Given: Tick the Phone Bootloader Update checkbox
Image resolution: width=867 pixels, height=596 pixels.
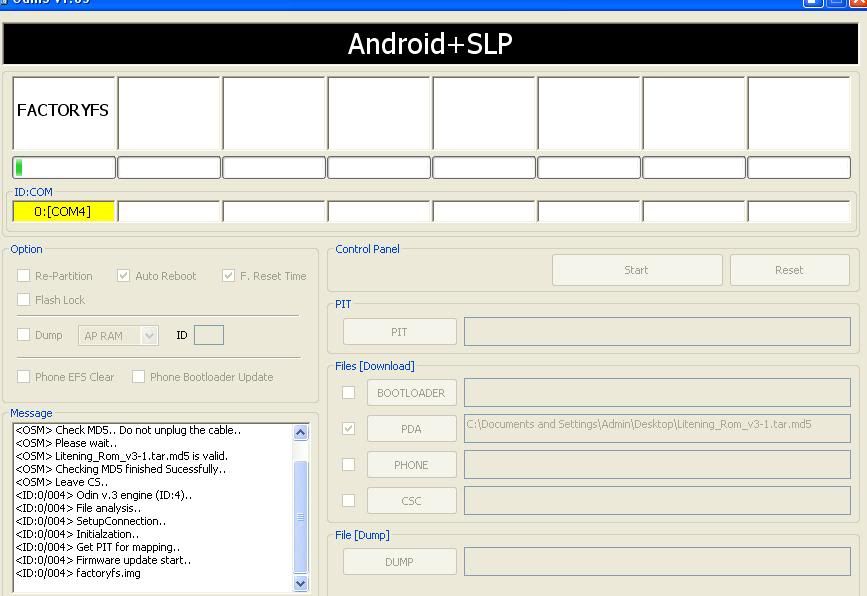Looking at the screenshot, I should [x=139, y=377].
